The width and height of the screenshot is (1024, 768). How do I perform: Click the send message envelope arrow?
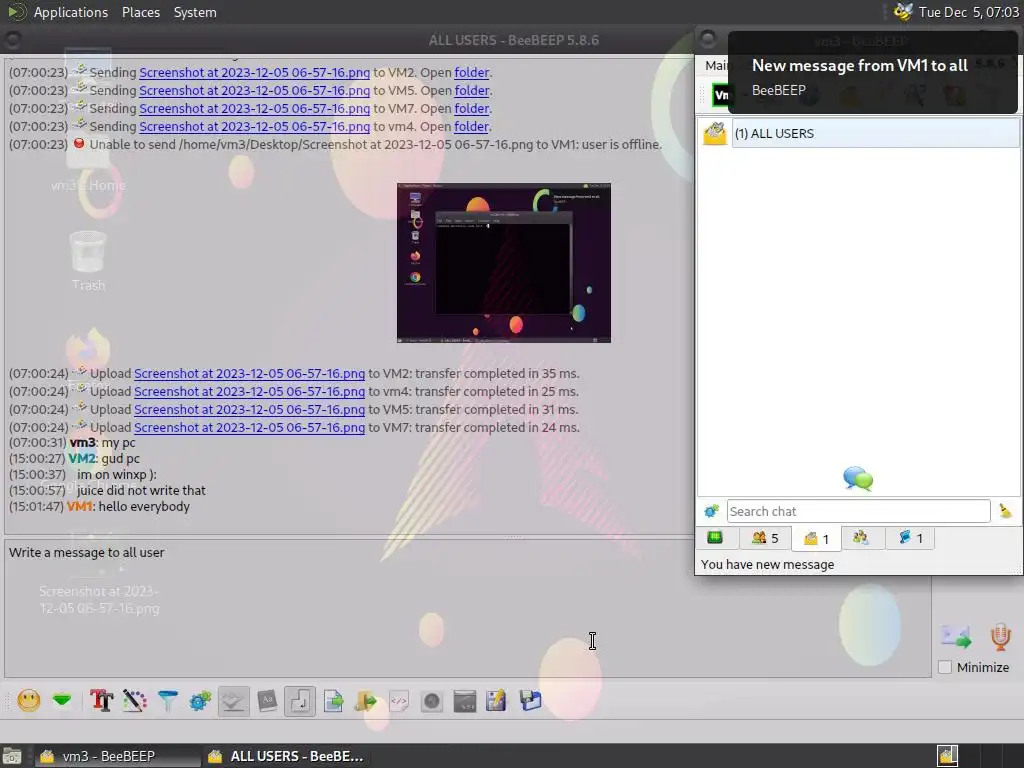tap(956, 636)
